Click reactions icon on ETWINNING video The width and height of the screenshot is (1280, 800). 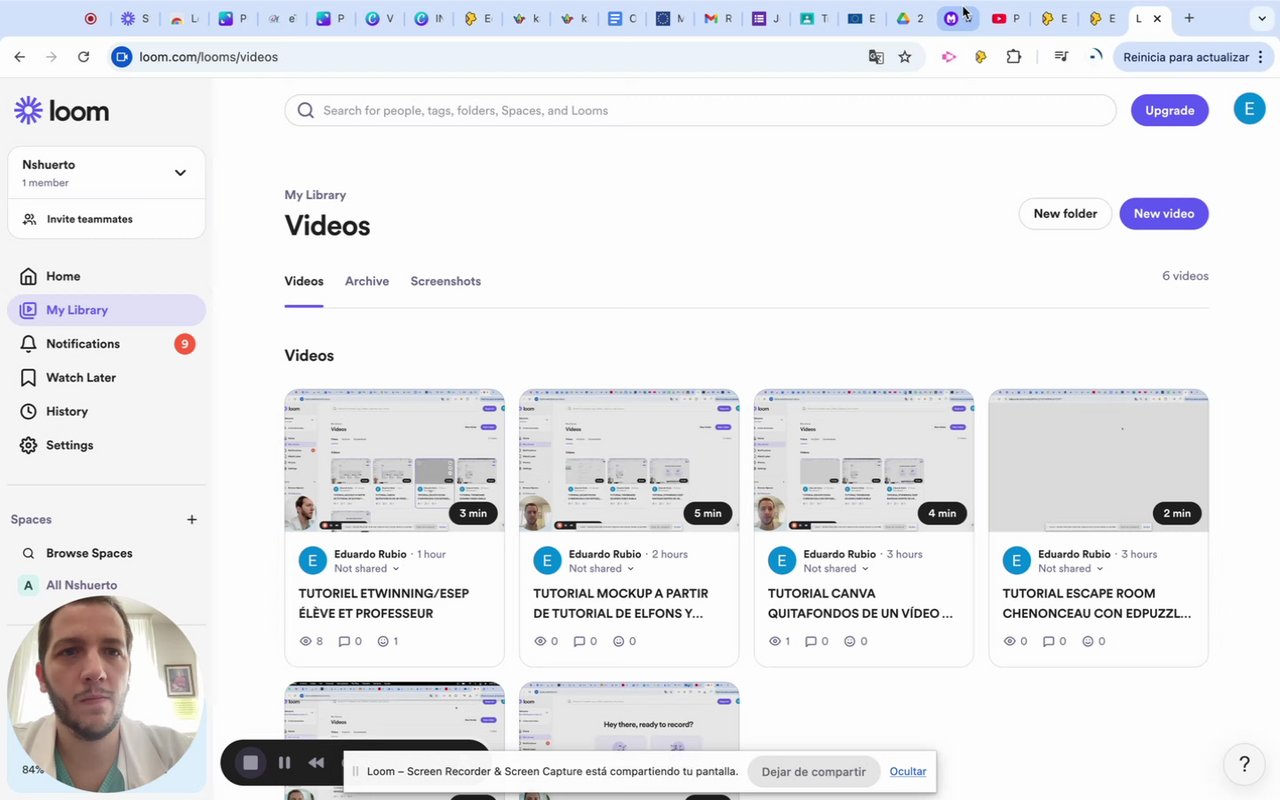pyautogui.click(x=383, y=642)
